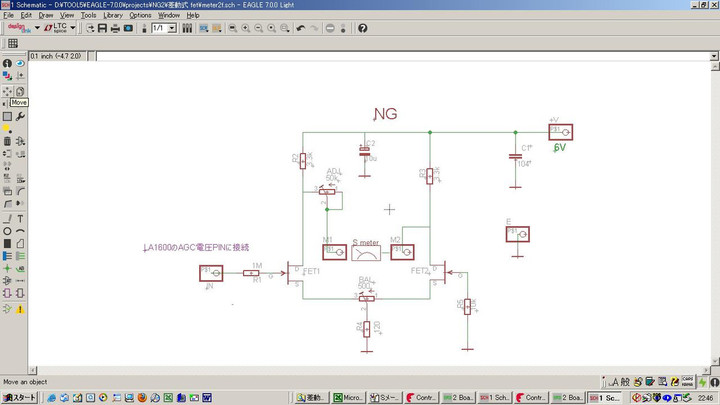Screen dimensions: 720x405
Task: Open the Library menu
Action: tap(113, 15)
